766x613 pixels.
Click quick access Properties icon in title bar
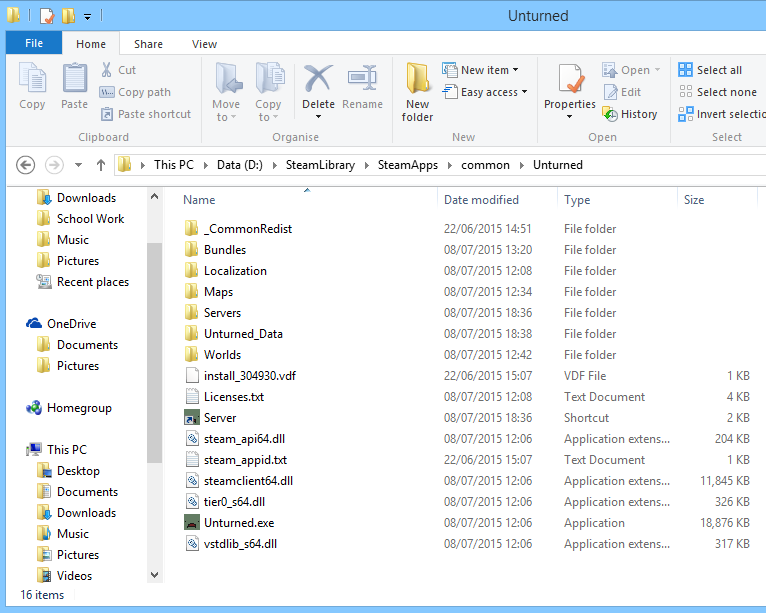click(47, 16)
